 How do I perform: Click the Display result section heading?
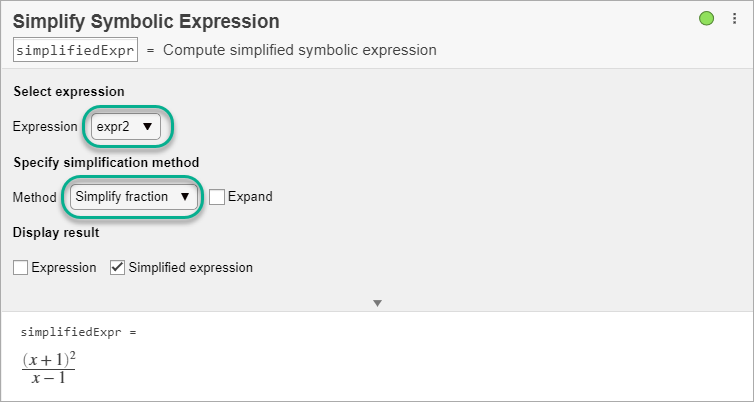click(x=56, y=232)
